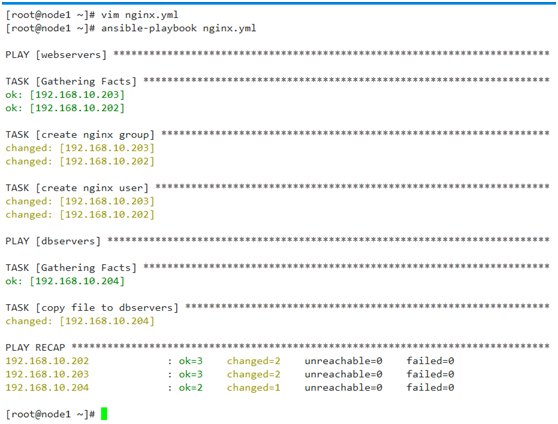This screenshot has width=558, height=424.
Task: Click the green terminal cursor block
Action: [104, 414]
